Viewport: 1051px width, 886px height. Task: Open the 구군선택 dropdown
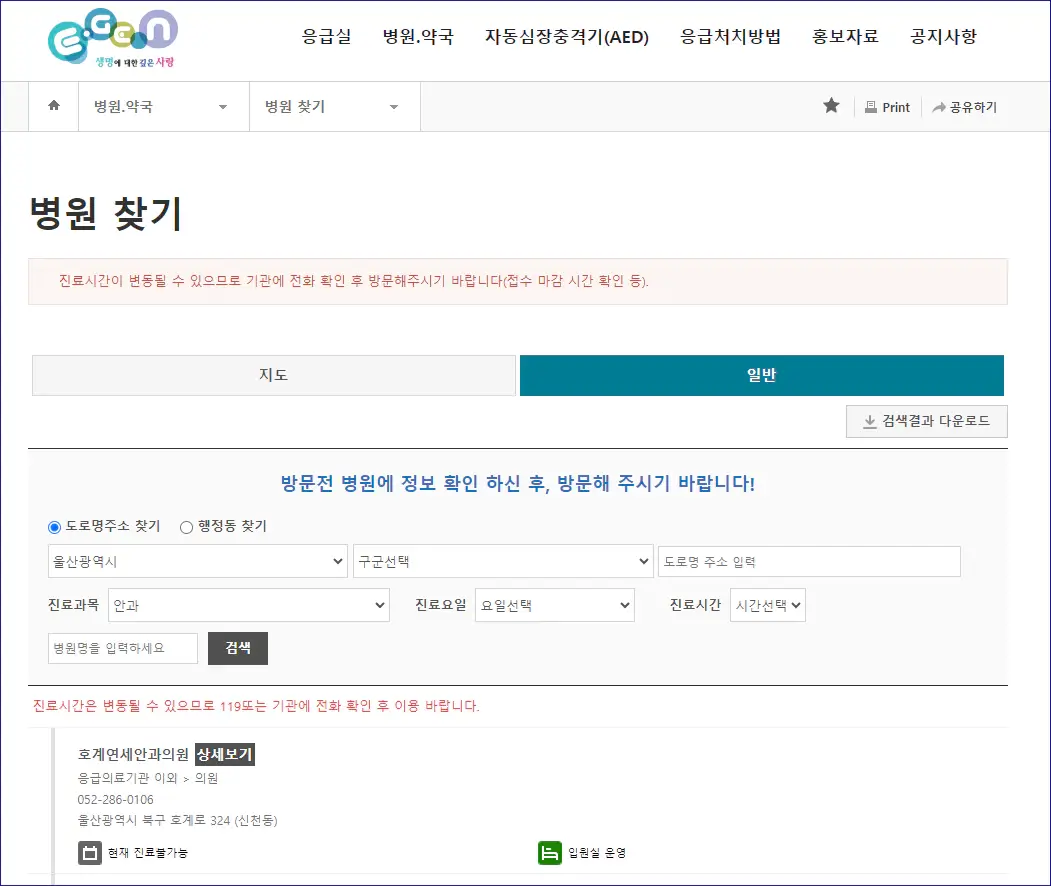point(503,561)
